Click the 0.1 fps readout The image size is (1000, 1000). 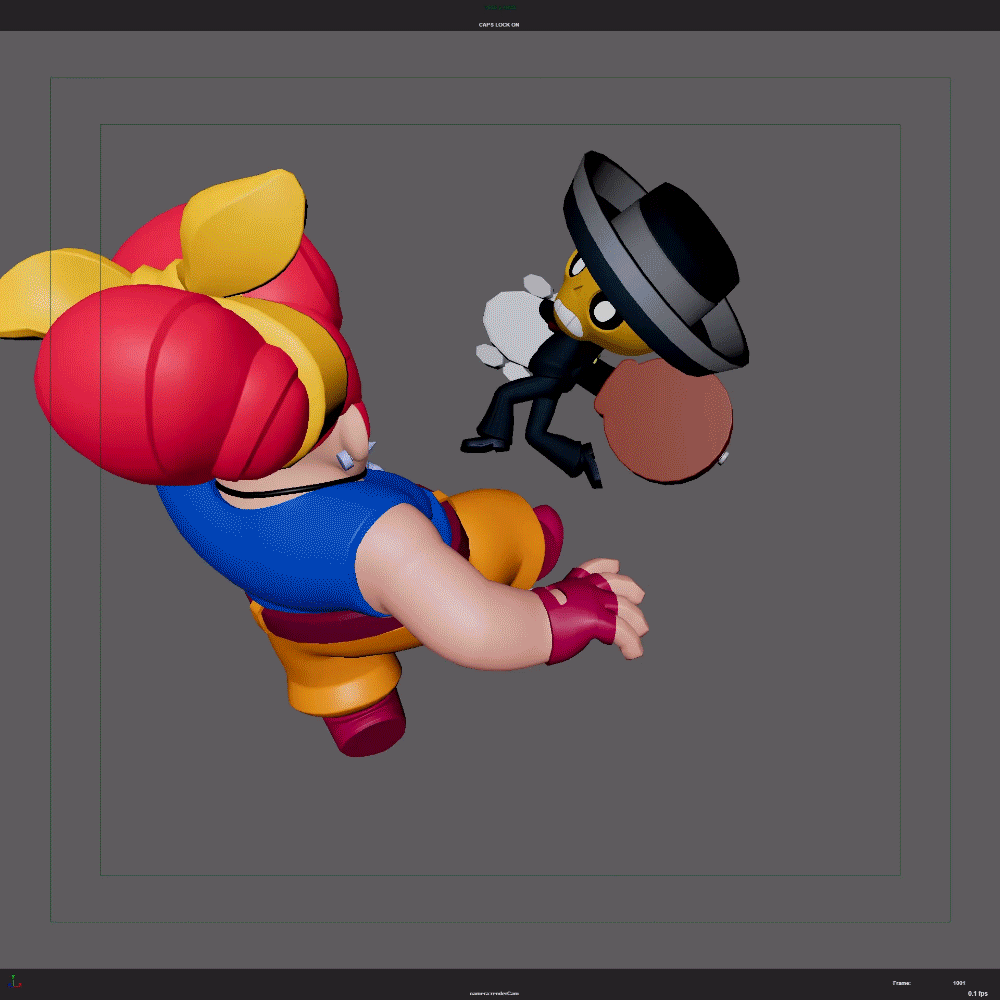[x=977, y=993]
